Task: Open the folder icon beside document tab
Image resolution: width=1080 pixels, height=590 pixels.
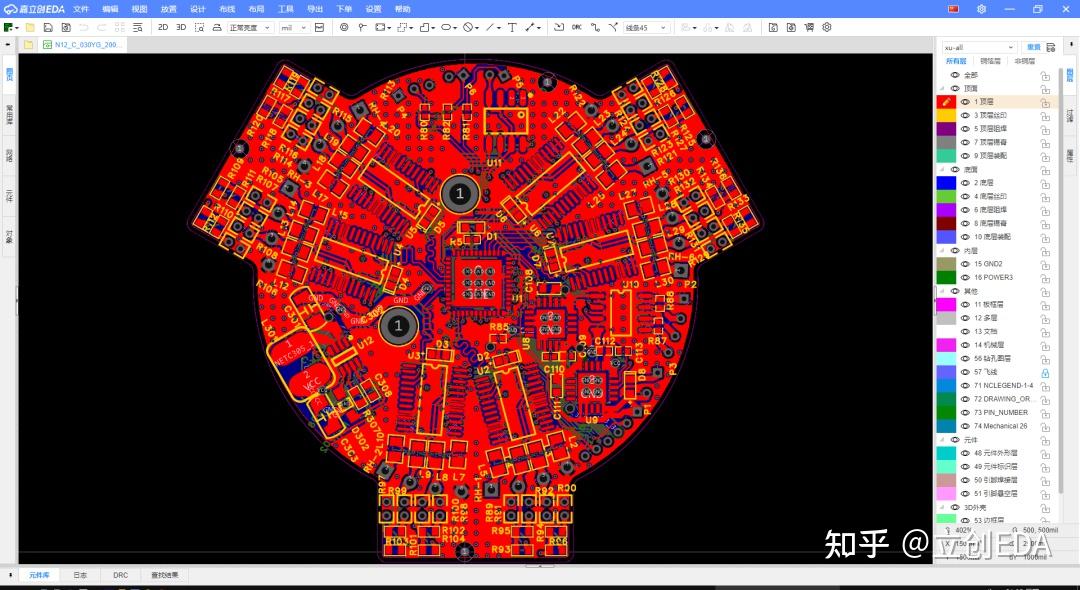Action: [x=28, y=45]
